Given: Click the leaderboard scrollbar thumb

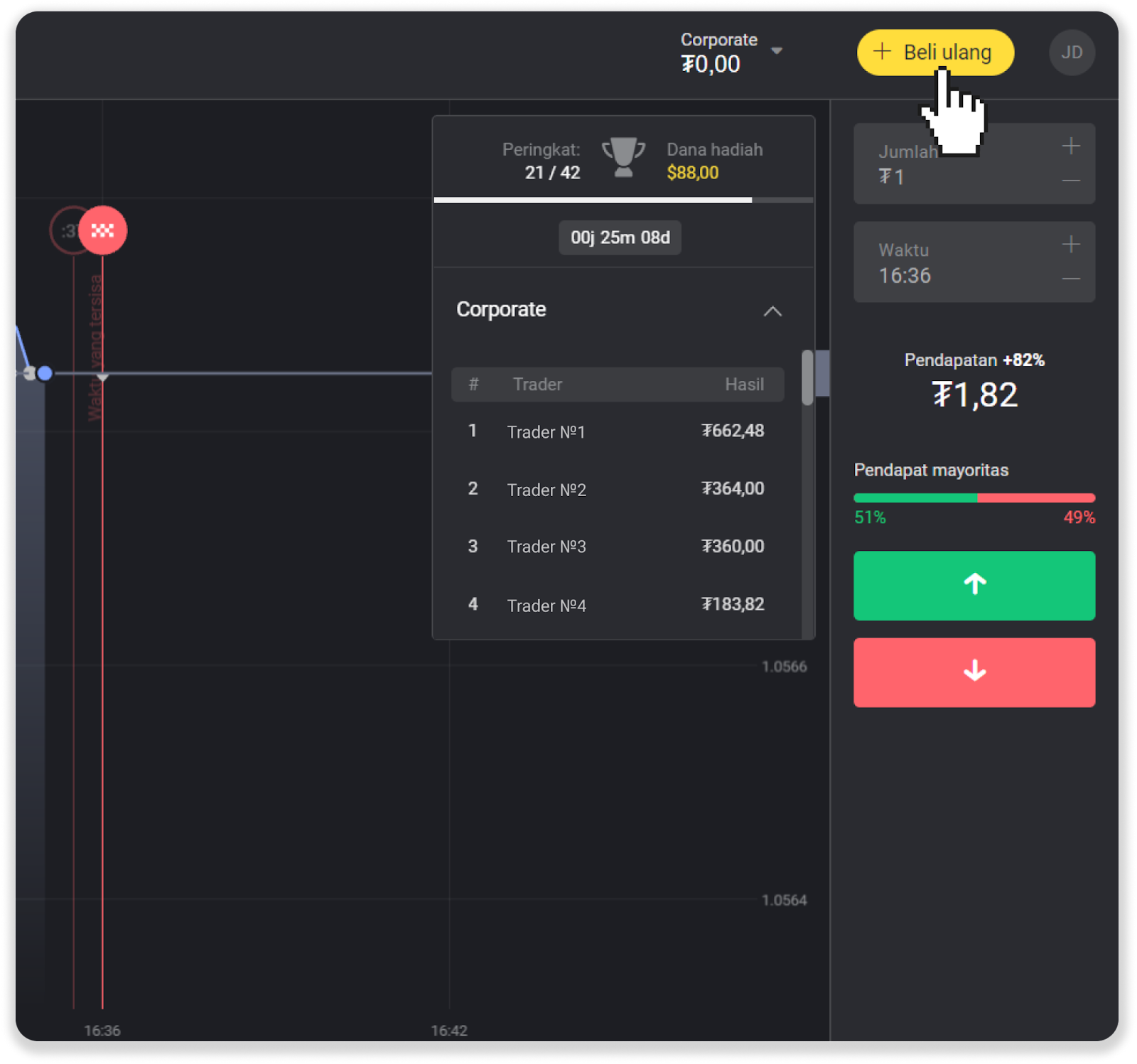Looking at the screenshot, I should [x=807, y=377].
